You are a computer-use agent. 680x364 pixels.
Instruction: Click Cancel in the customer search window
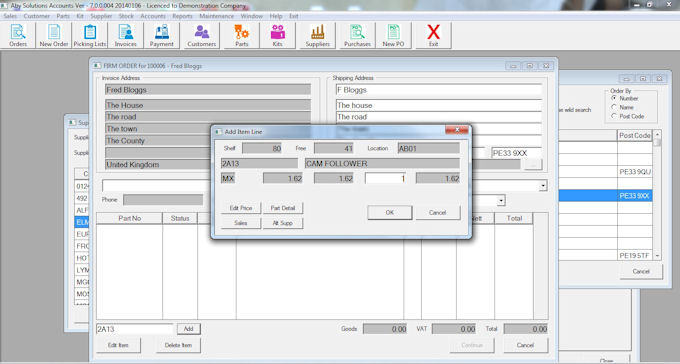[x=641, y=272]
